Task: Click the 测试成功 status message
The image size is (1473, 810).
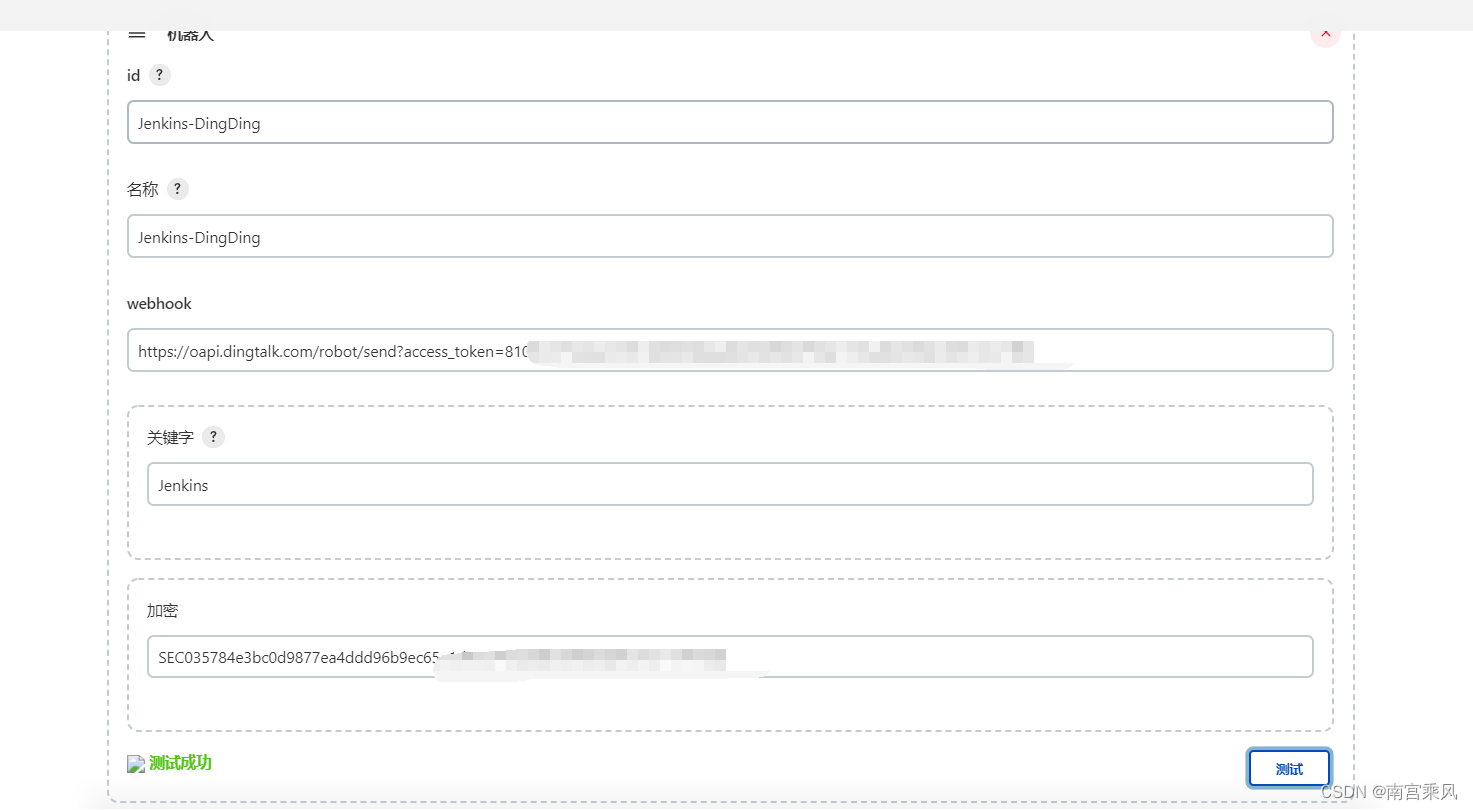Action: 180,763
